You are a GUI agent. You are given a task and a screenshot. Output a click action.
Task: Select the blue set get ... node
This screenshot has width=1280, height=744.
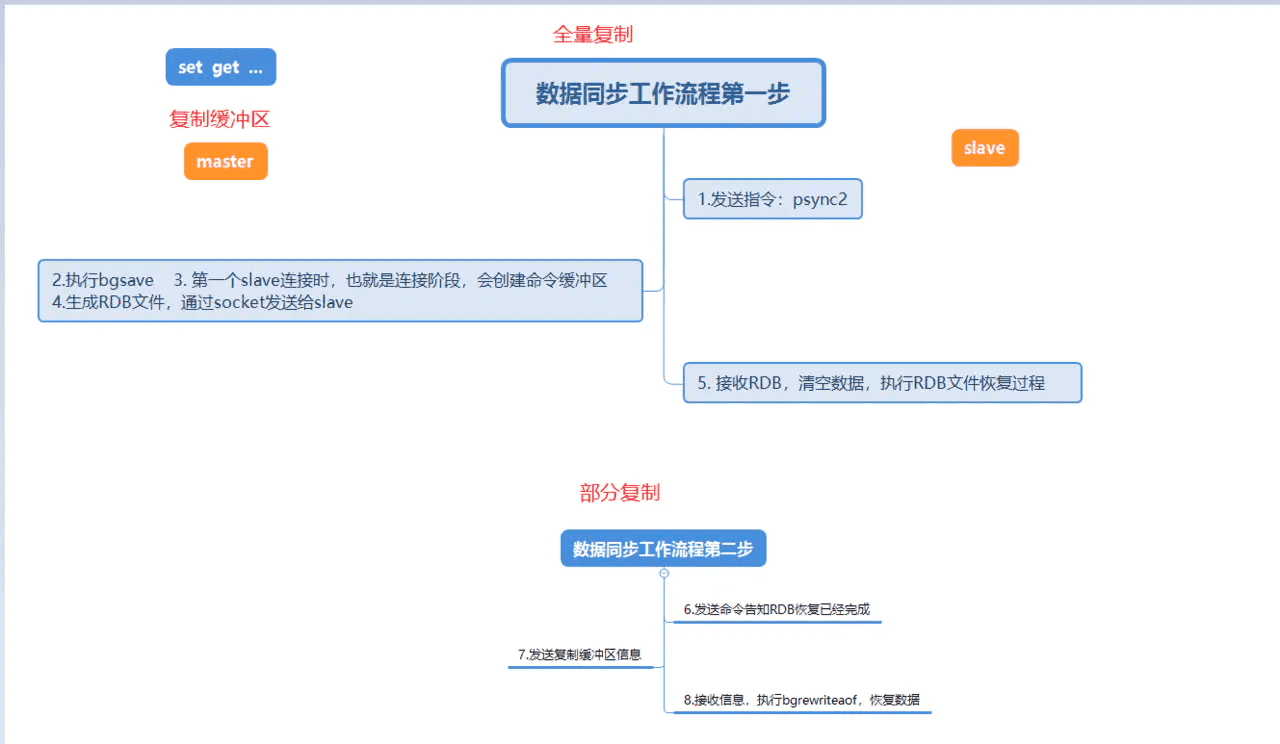(220, 67)
